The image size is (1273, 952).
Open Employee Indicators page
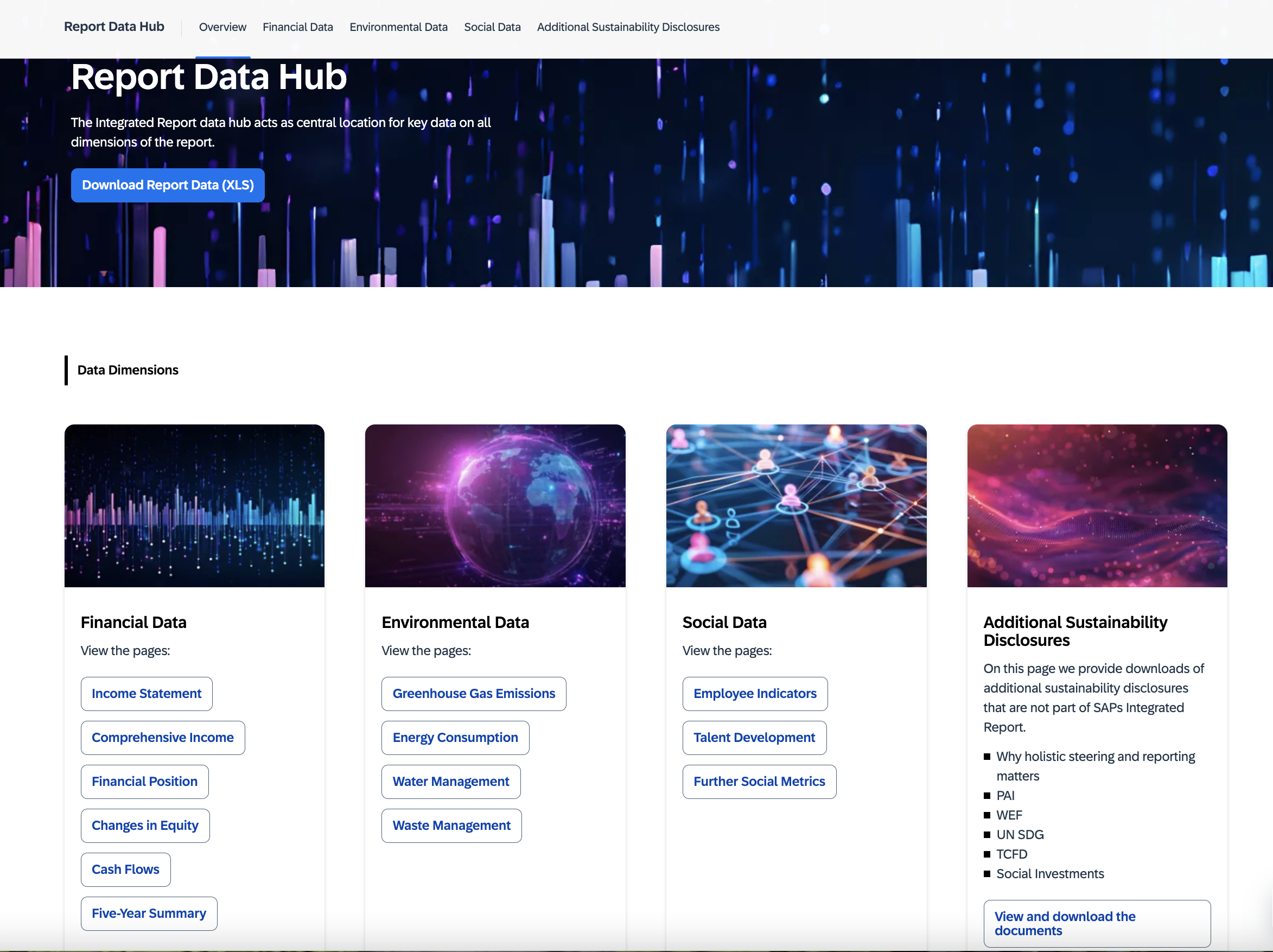coord(754,694)
